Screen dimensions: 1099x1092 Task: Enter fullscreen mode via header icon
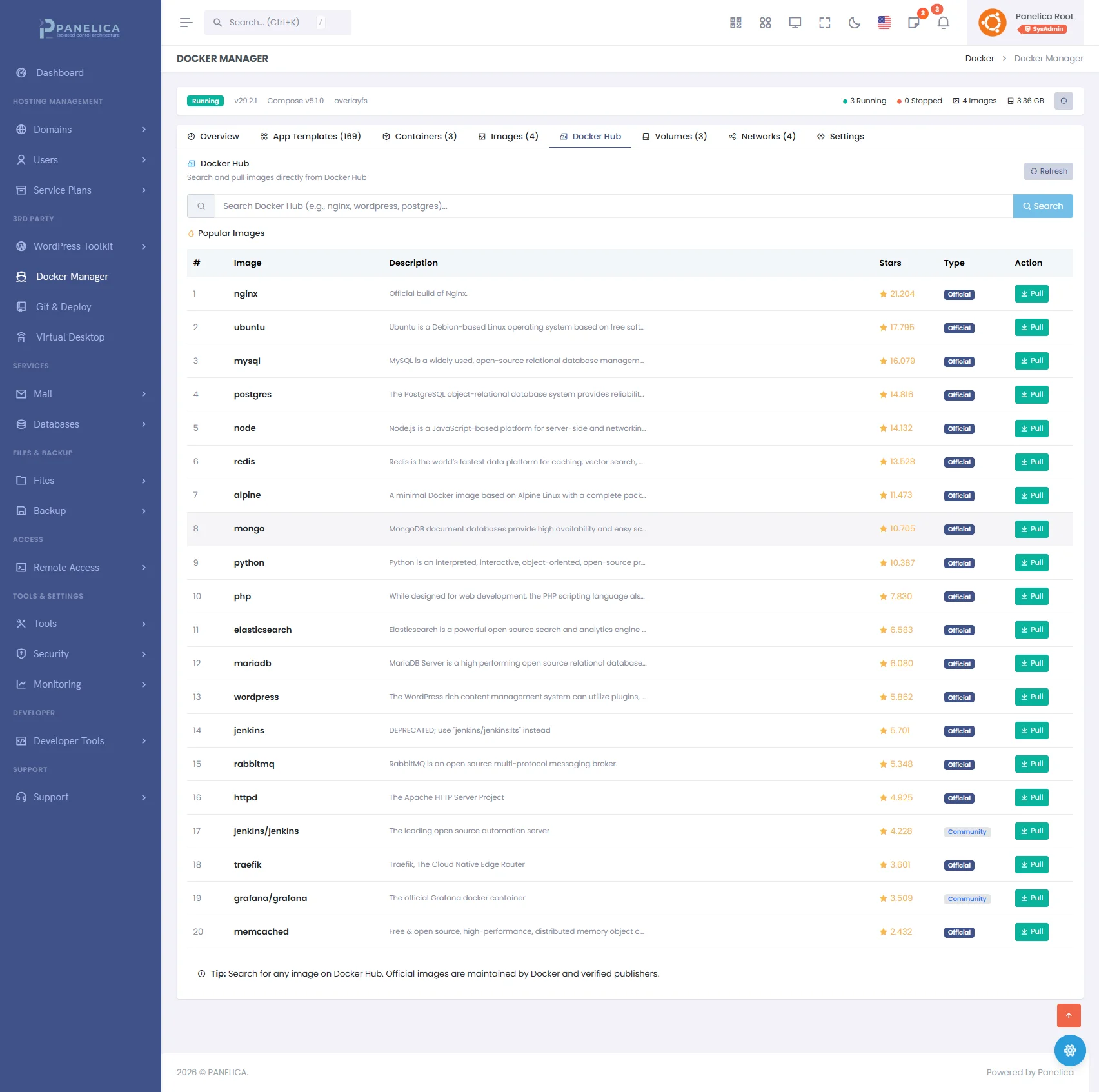pyautogui.click(x=824, y=23)
